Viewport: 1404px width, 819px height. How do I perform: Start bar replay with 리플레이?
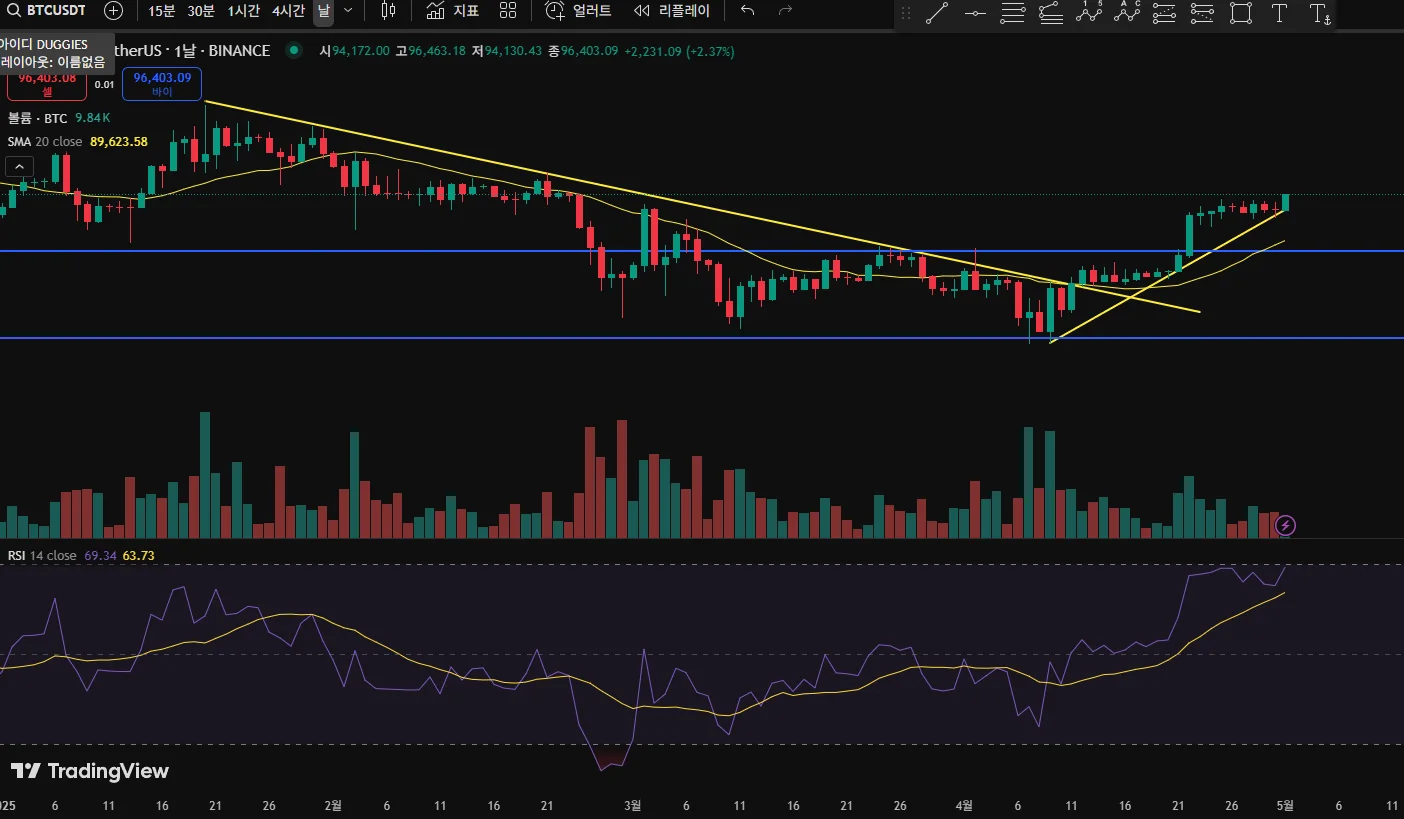(672, 11)
